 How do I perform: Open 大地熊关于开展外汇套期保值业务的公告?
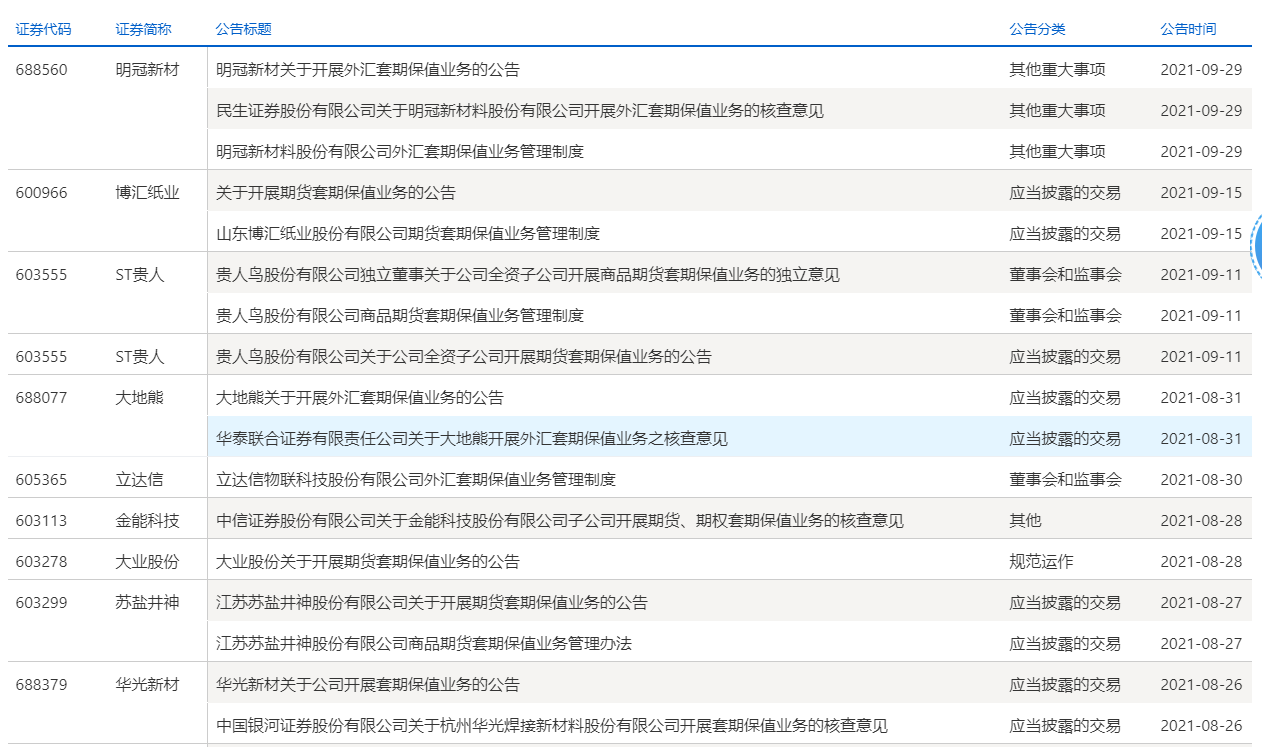coord(360,398)
